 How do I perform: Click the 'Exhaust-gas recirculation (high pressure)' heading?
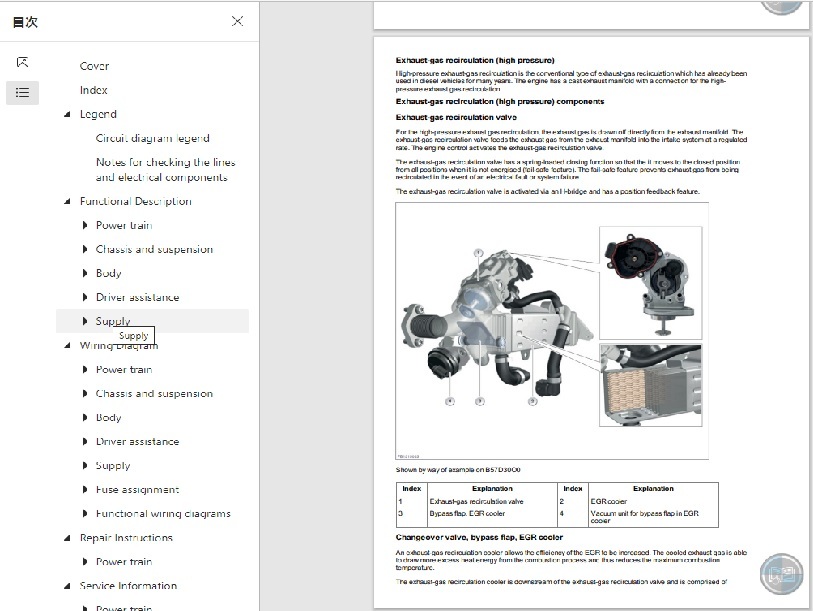(475, 60)
